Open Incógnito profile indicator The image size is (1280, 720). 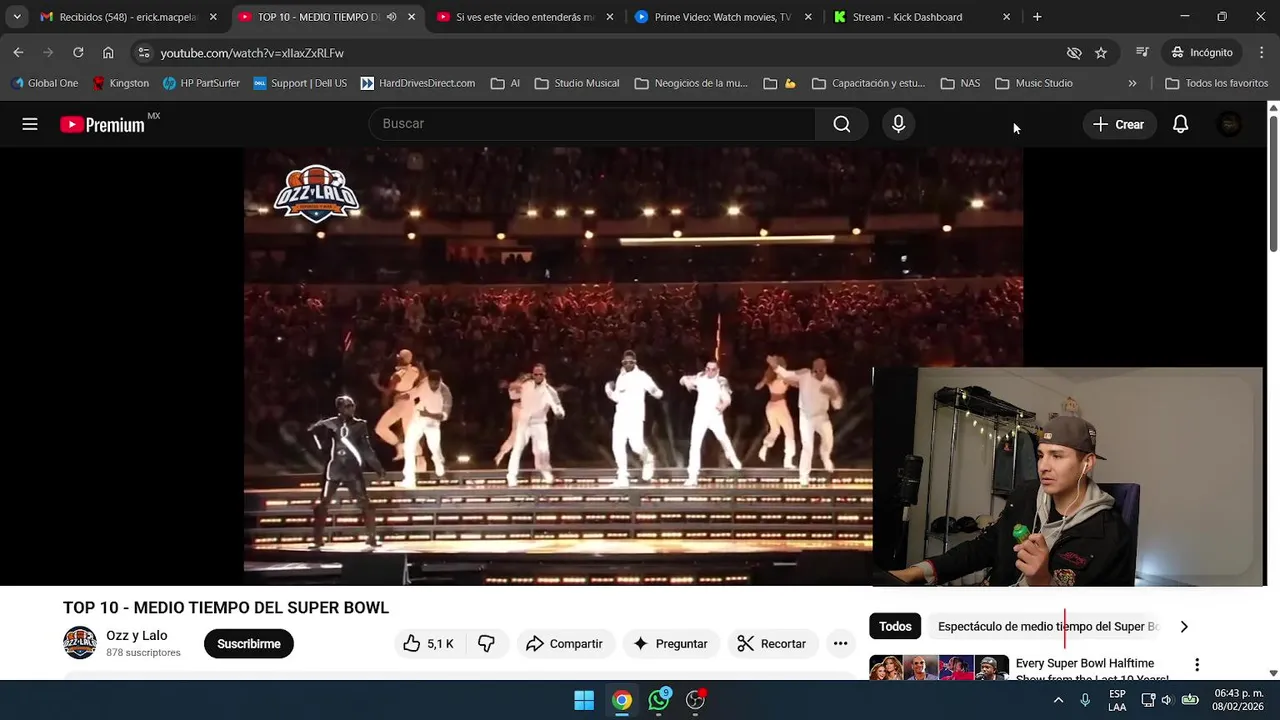click(x=1202, y=53)
